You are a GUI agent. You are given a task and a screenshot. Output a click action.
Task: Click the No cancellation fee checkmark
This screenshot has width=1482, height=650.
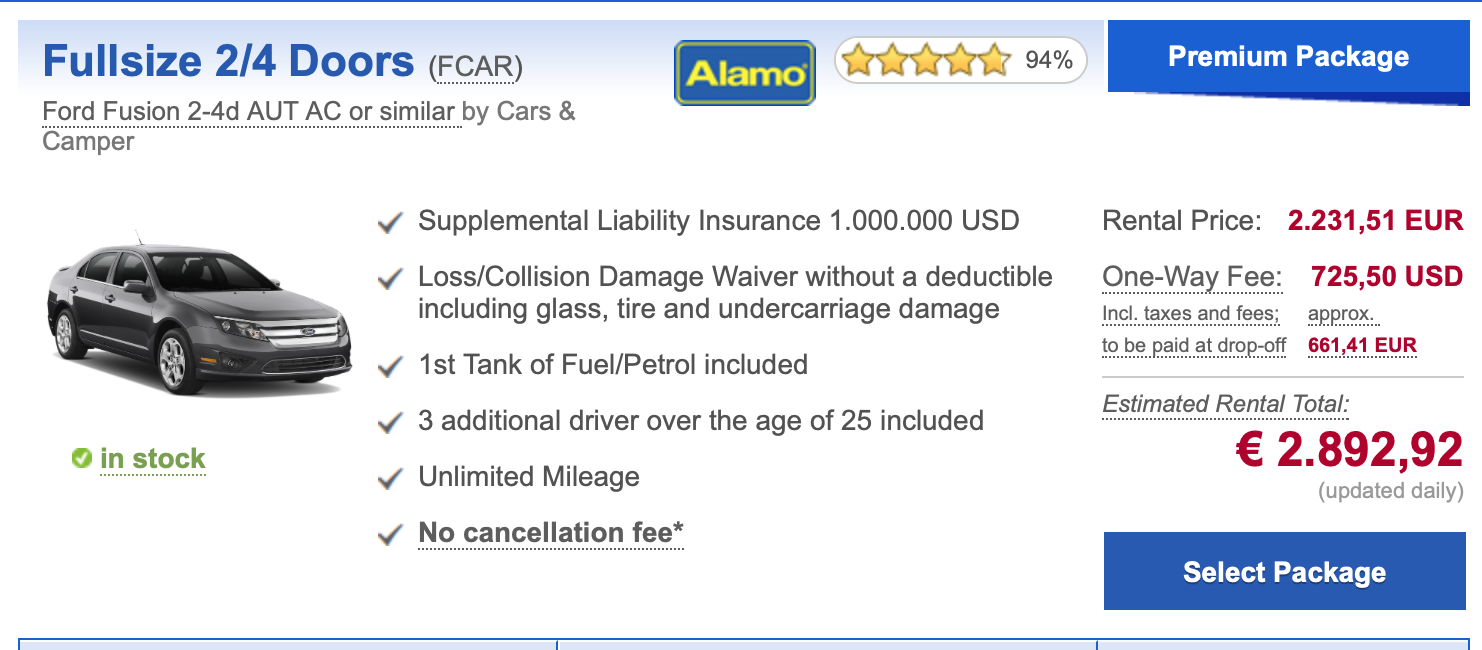click(390, 535)
